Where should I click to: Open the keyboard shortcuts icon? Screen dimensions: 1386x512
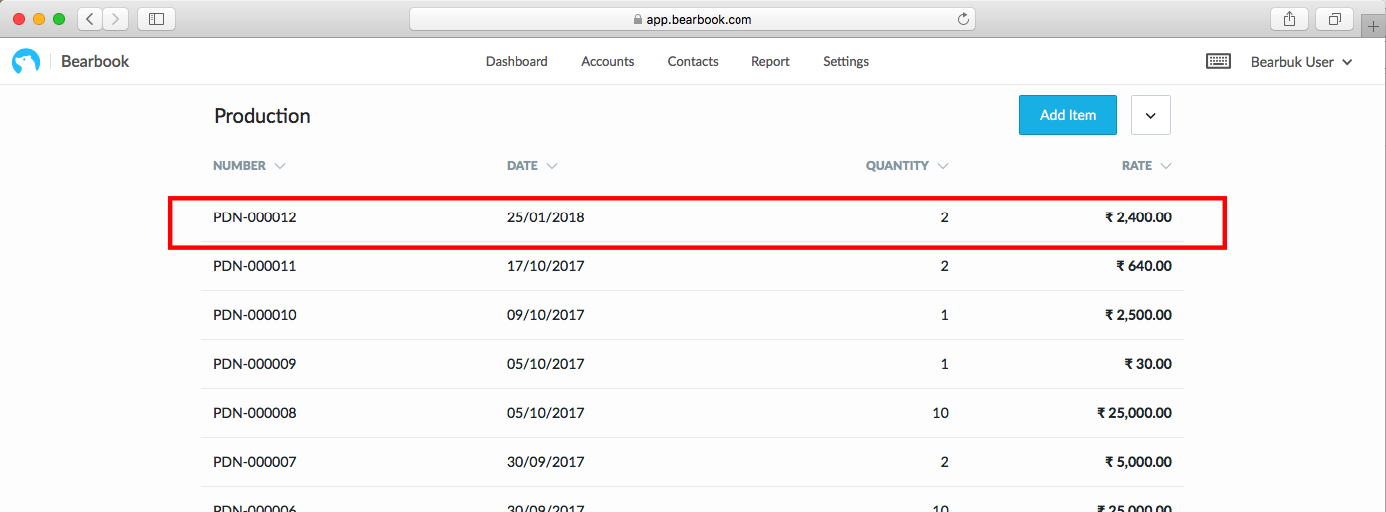(x=1218, y=62)
